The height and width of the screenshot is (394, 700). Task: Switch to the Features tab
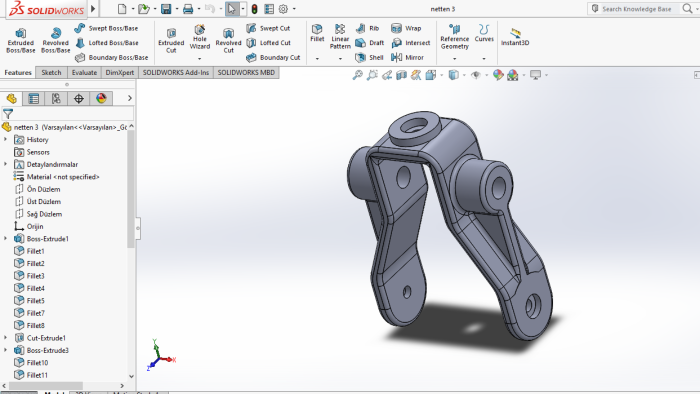click(x=18, y=72)
